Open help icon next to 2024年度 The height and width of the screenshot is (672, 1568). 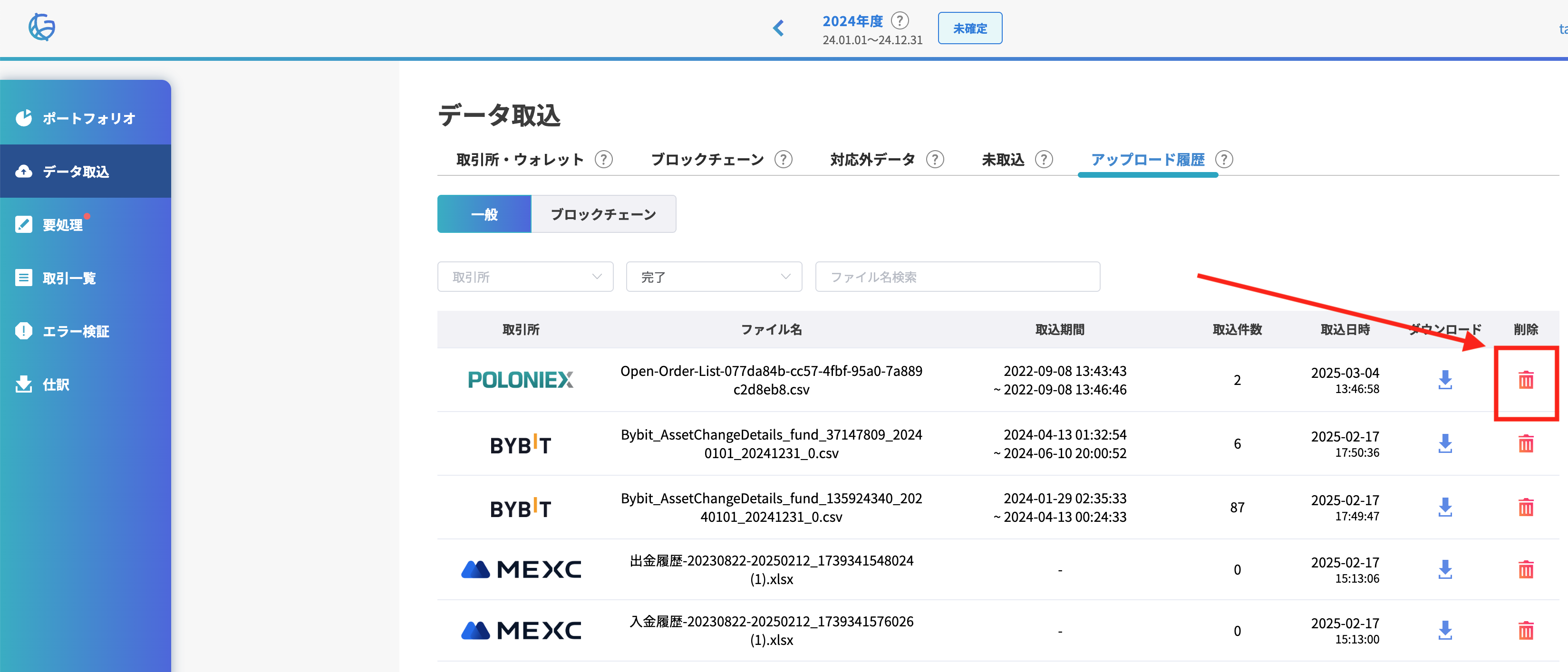coord(900,21)
